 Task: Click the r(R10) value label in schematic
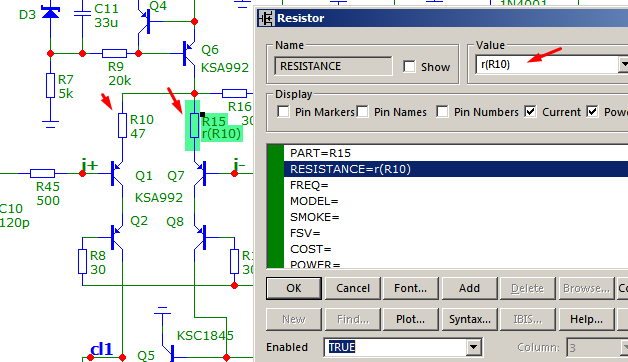coord(221,133)
